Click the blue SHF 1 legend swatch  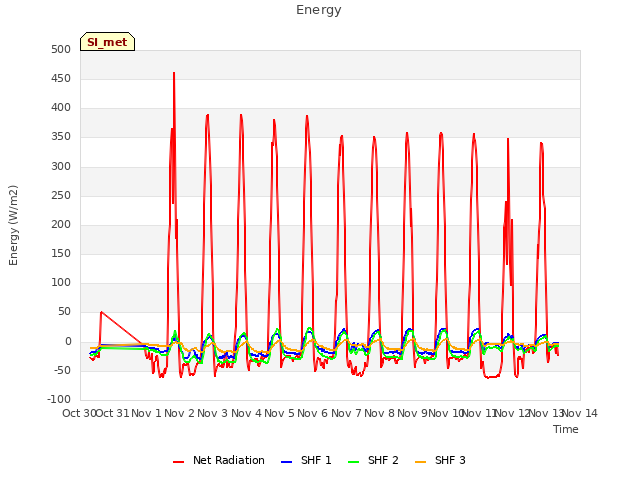(x=287, y=462)
